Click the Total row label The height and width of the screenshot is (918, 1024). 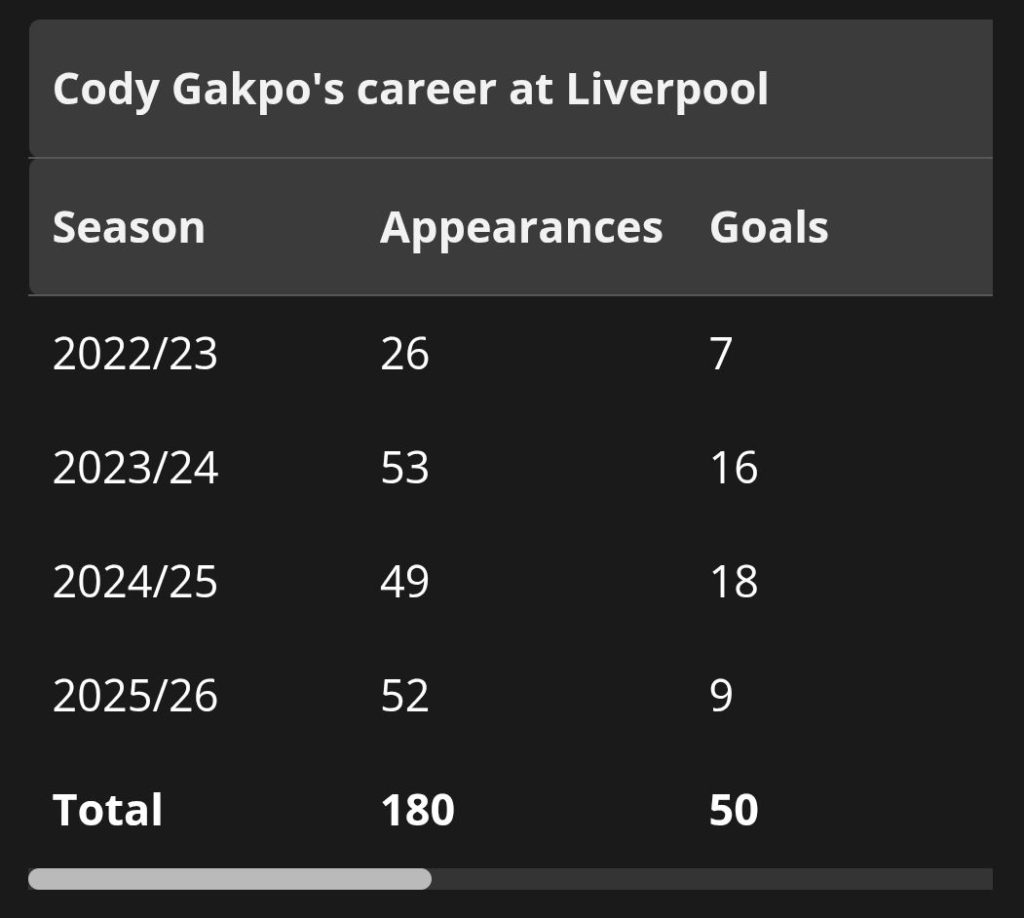(x=108, y=810)
